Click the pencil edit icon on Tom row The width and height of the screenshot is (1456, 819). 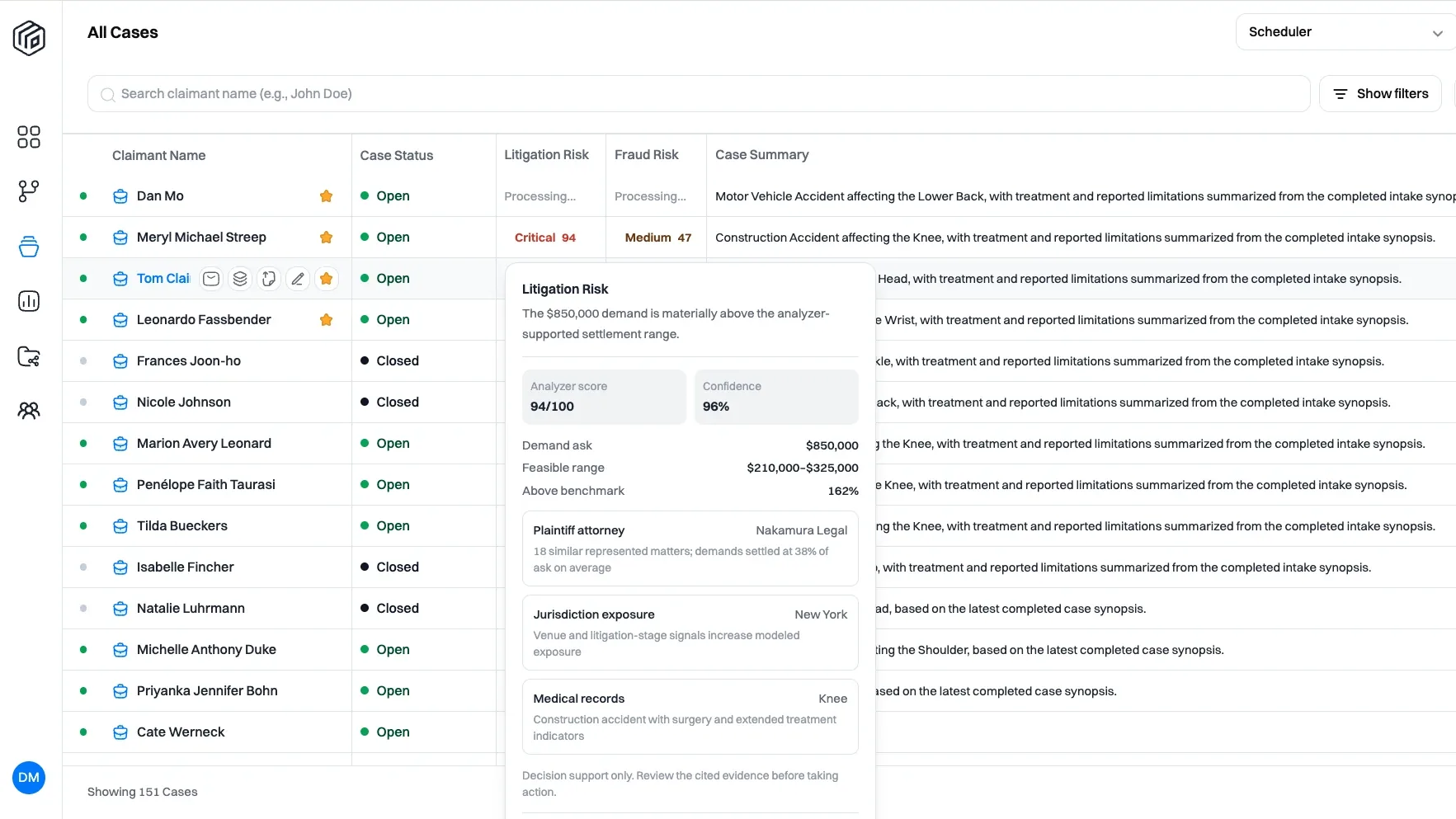298,279
